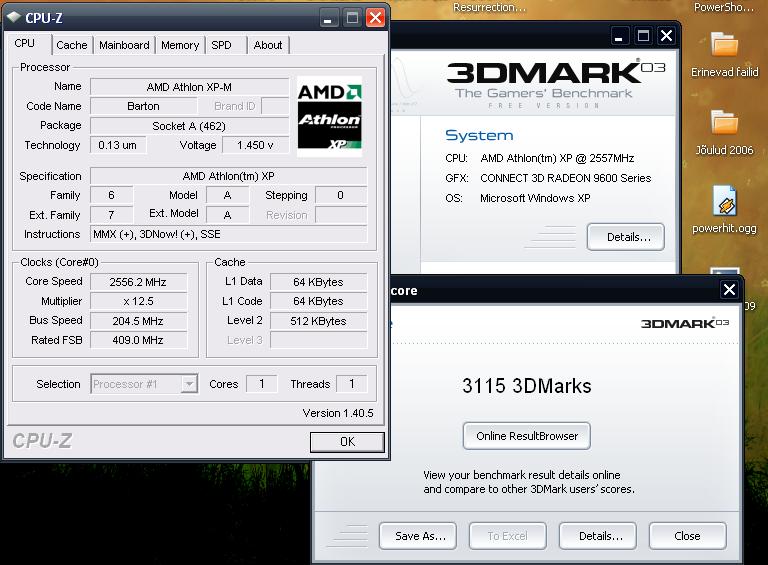Click the Technology value 0.13 um
This screenshot has height=565, width=768.
click(x=118, y=145)
